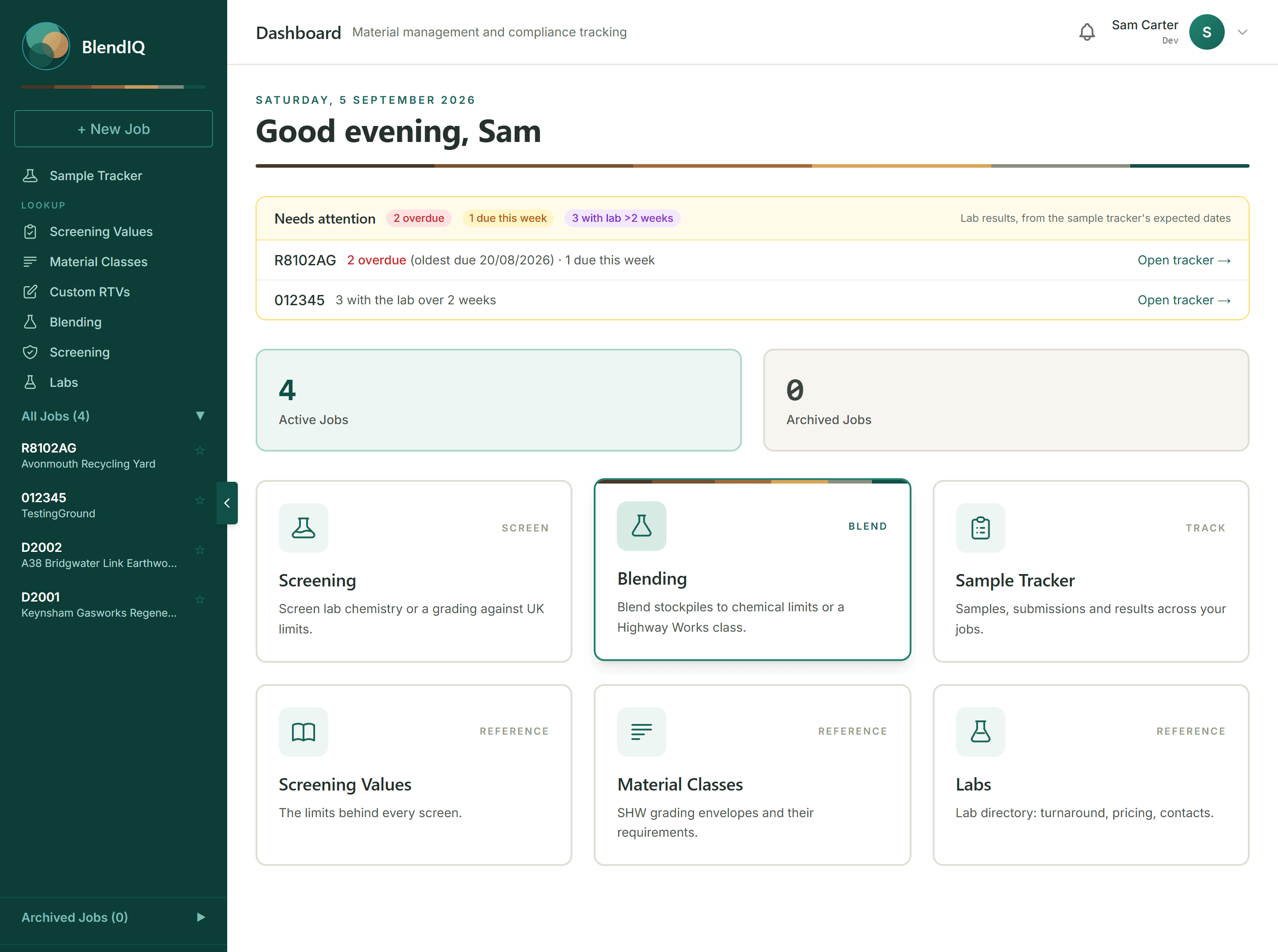
Task: Toggle favorite star for job D2002
Action: point(200,550)
